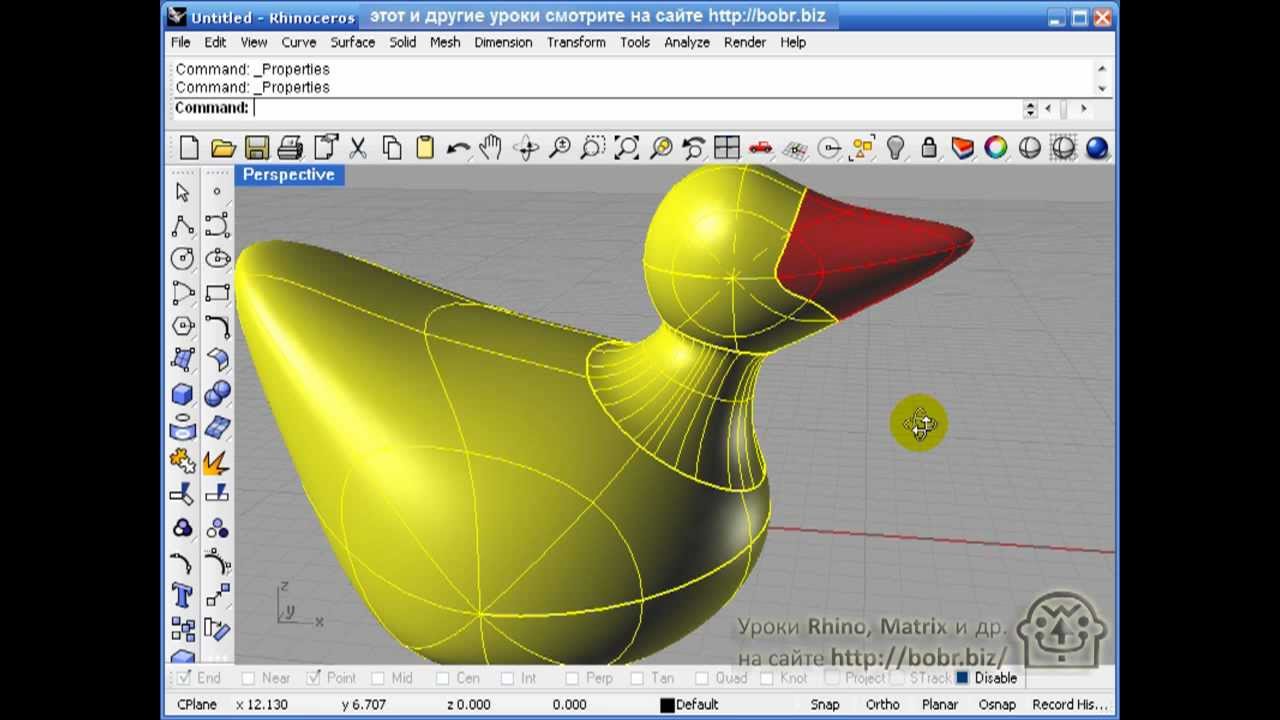Viewport: 1280px width, 720px height.
Task: Select the Pan hand tool
Action: point(491,148)
